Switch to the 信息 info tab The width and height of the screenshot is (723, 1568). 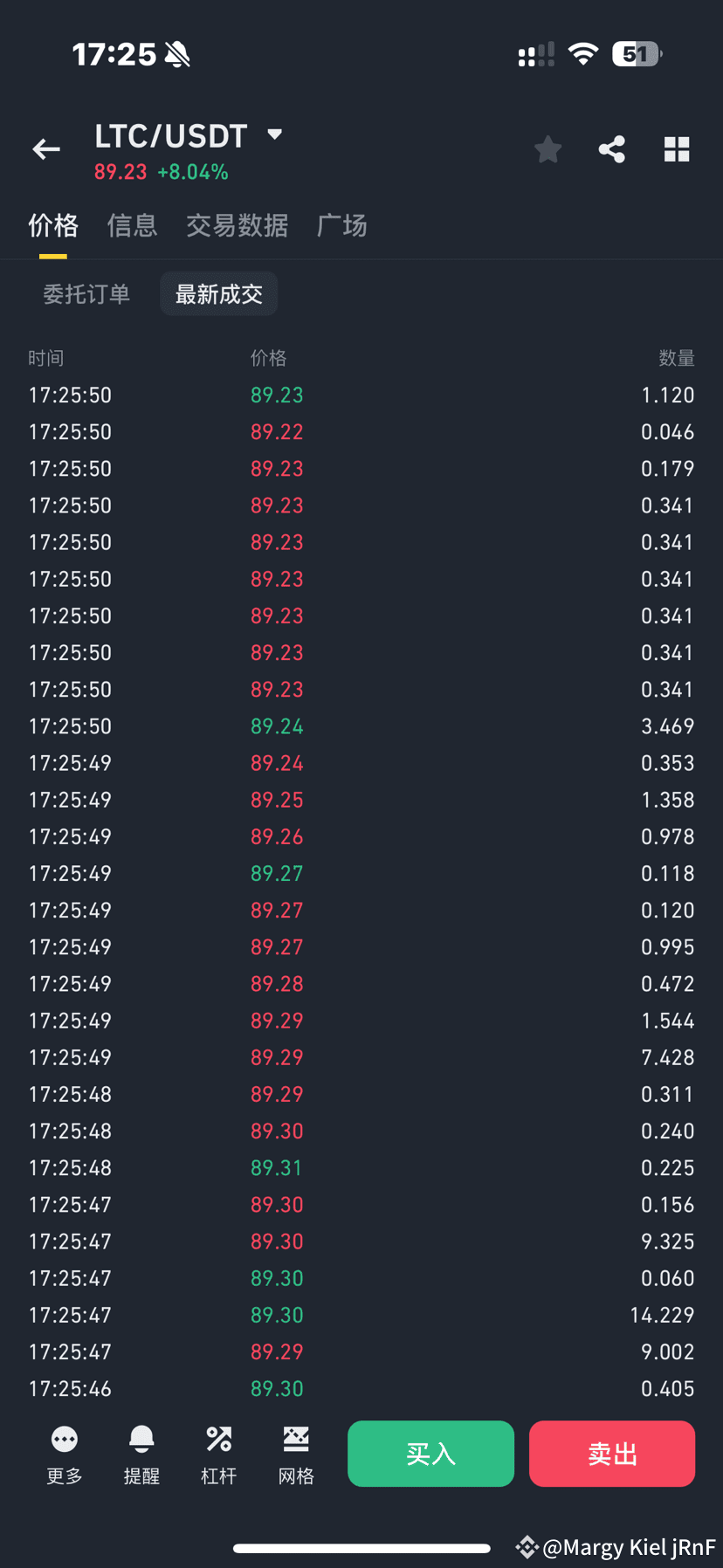(x=132, y=225)
